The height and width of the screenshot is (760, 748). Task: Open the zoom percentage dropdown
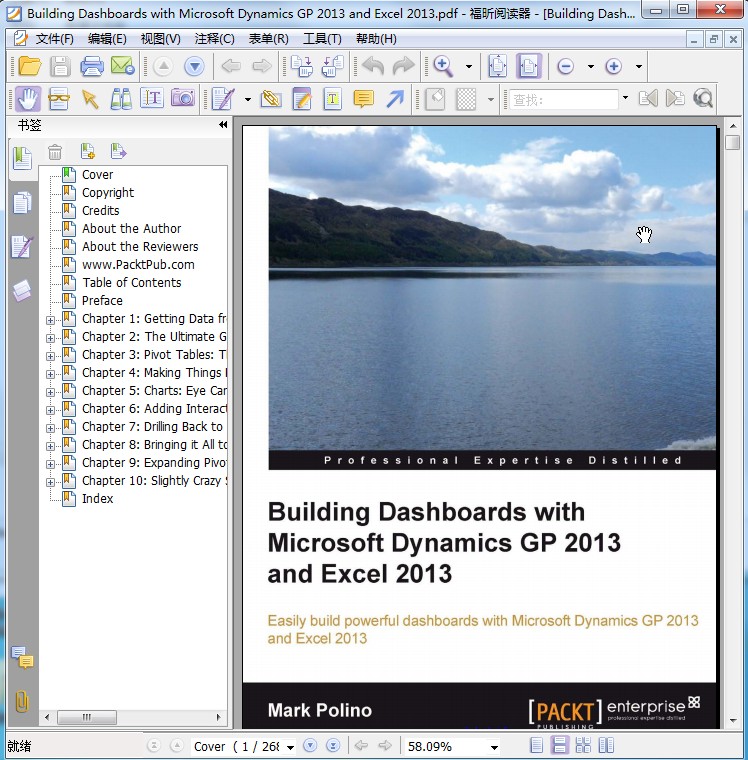[x=494, y=747]
